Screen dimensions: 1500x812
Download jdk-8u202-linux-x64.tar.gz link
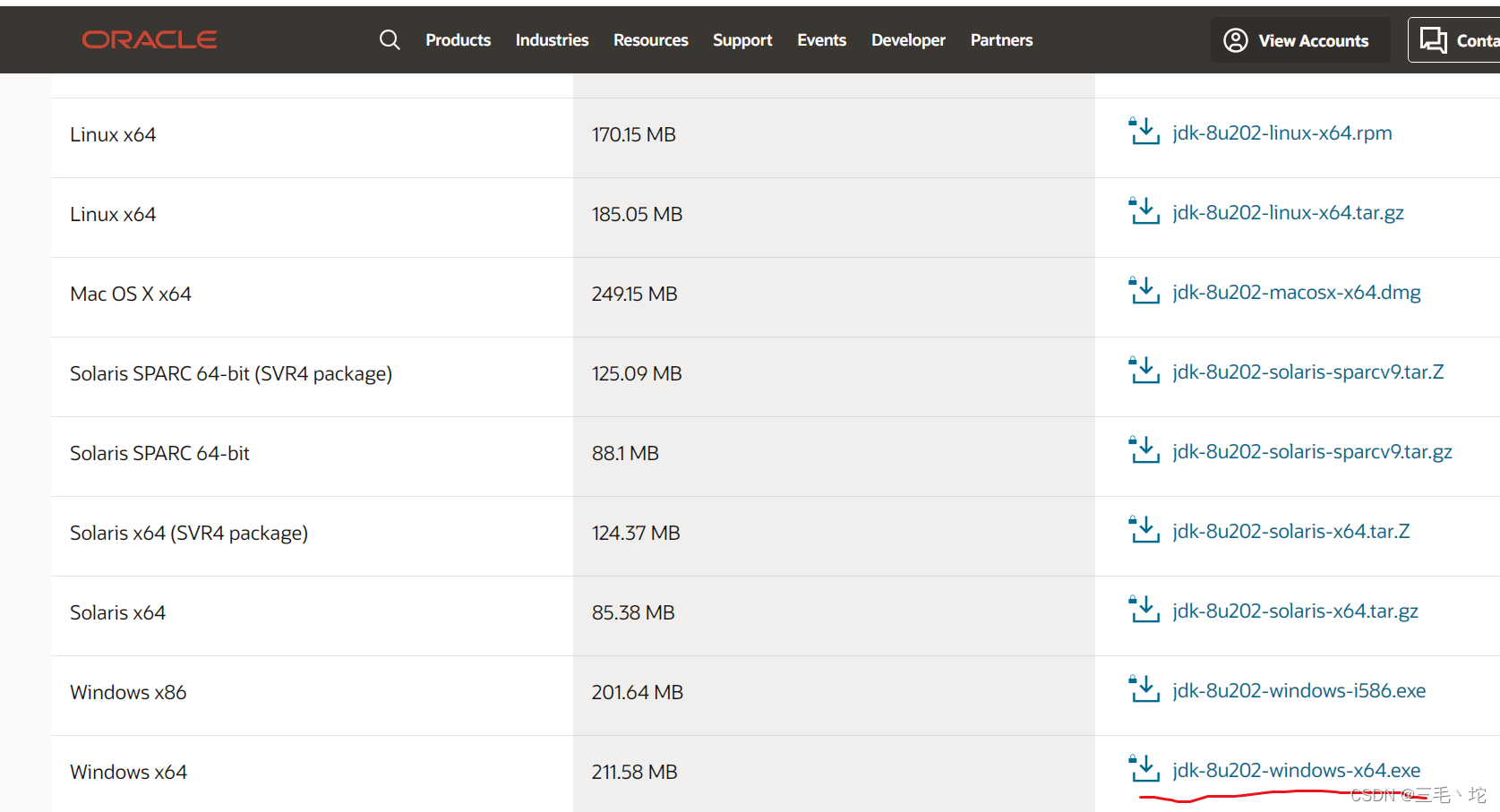(1288, 213)
